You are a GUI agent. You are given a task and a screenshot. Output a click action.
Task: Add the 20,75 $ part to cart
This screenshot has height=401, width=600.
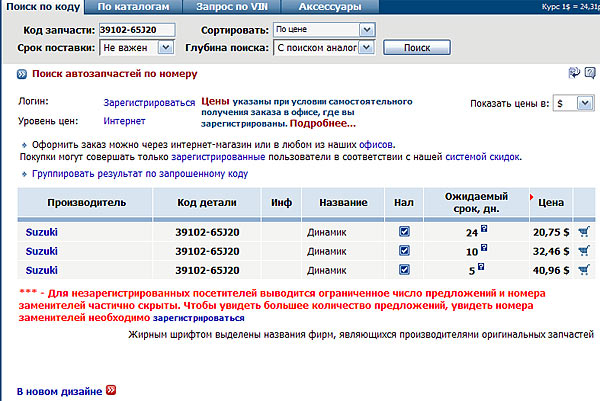584,231
